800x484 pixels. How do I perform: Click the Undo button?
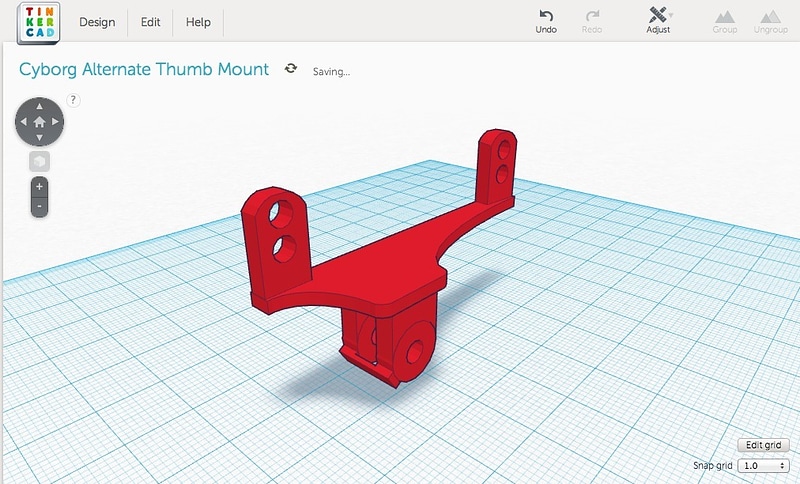coord(546,22)
